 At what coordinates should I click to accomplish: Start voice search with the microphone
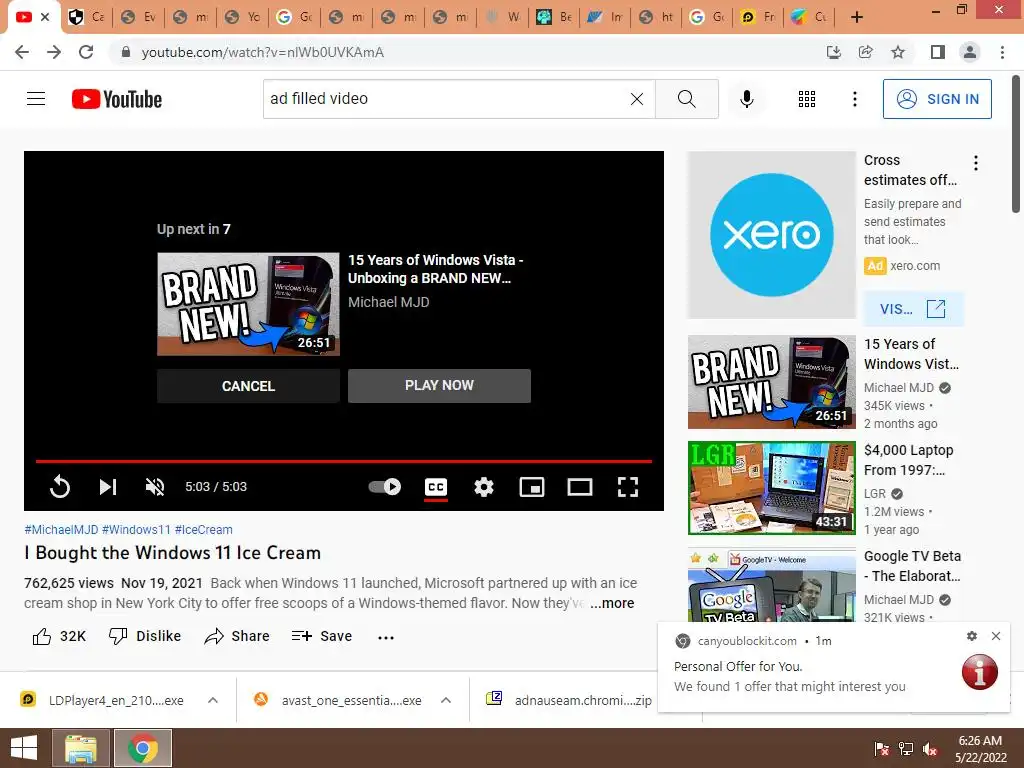[746, 99]
